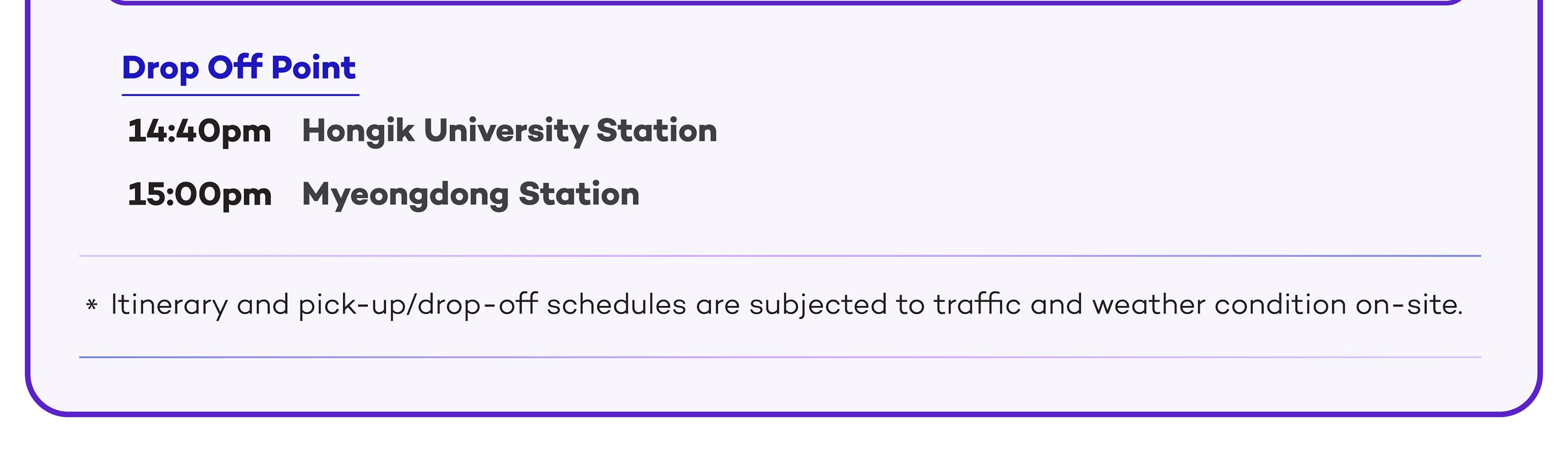
Task: Click the asterisk before the itinerary note
Action: [91, 304]
